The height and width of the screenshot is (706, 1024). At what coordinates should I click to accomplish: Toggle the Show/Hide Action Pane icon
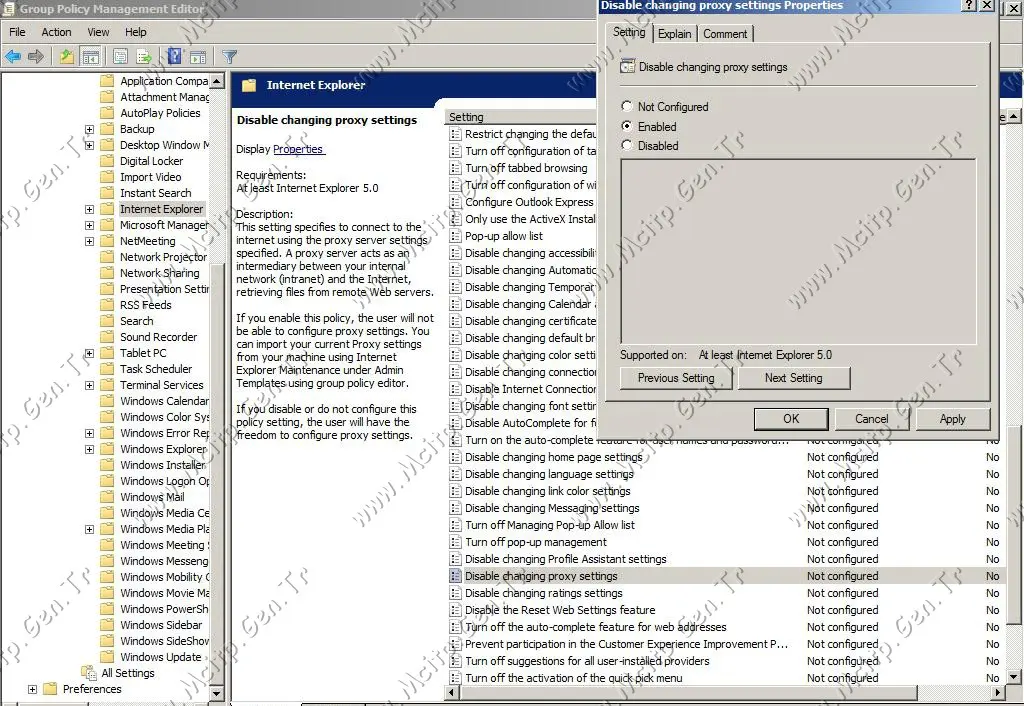(198, 57)
